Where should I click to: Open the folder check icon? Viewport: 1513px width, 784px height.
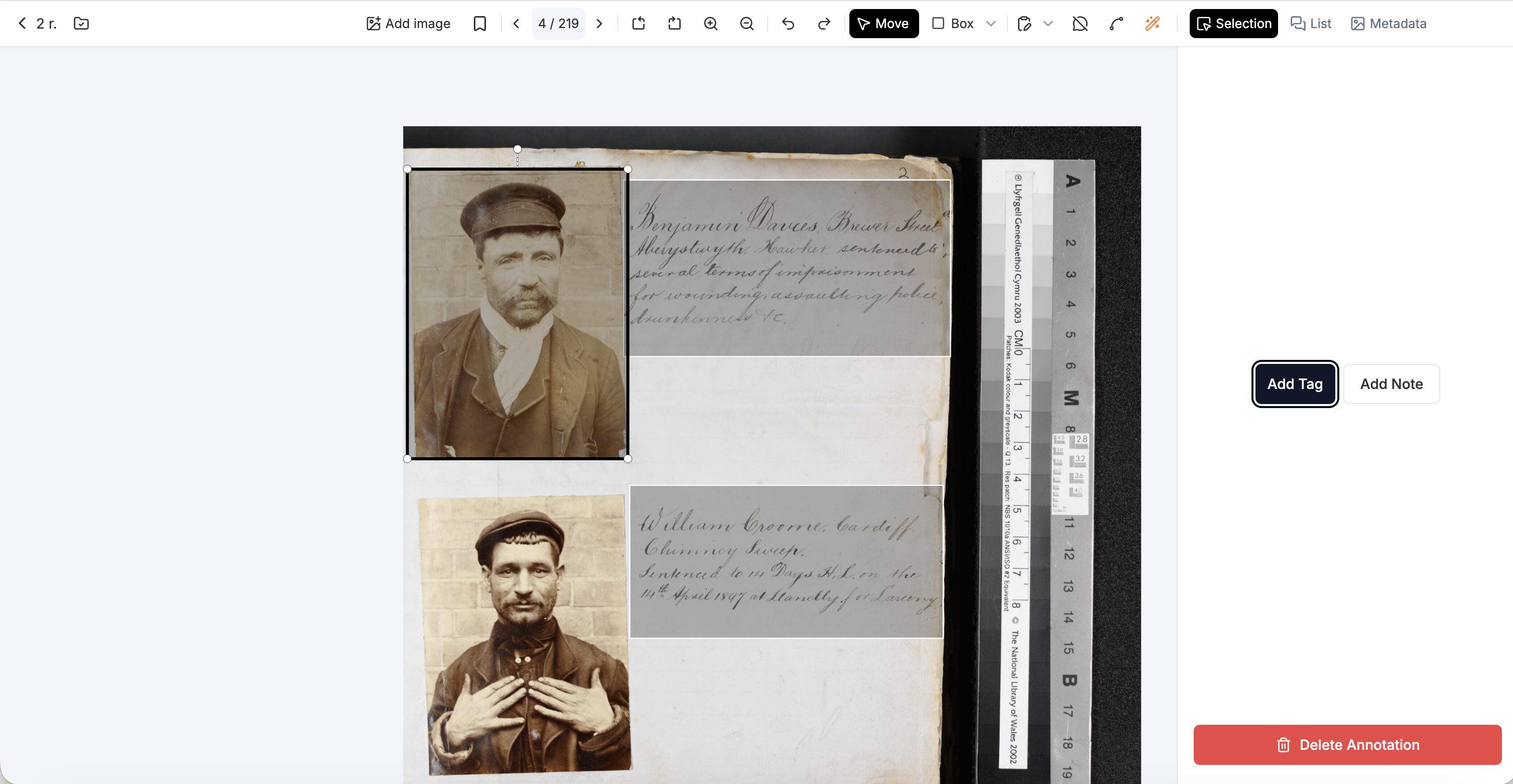pos(81,24)
